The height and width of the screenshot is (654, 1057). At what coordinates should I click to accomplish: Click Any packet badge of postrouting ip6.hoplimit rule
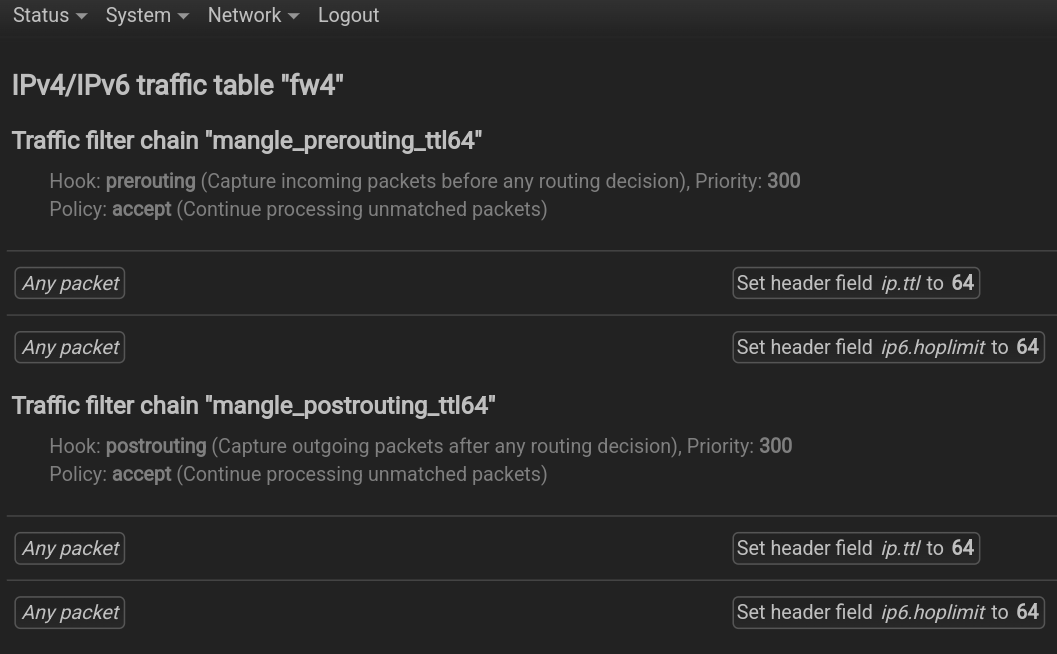tap(70, 612)
